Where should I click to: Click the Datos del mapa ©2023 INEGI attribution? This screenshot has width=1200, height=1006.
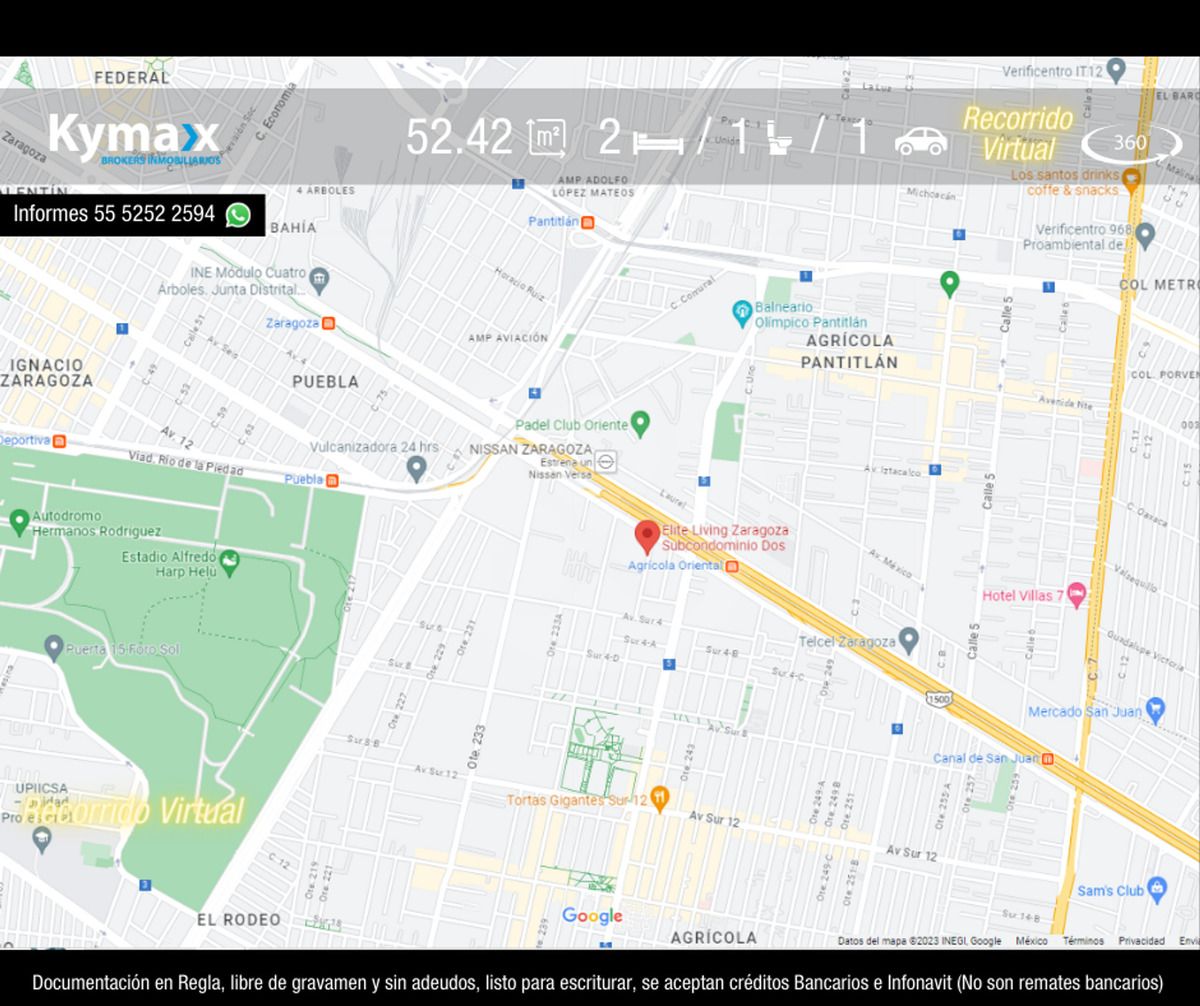point(920,941)
